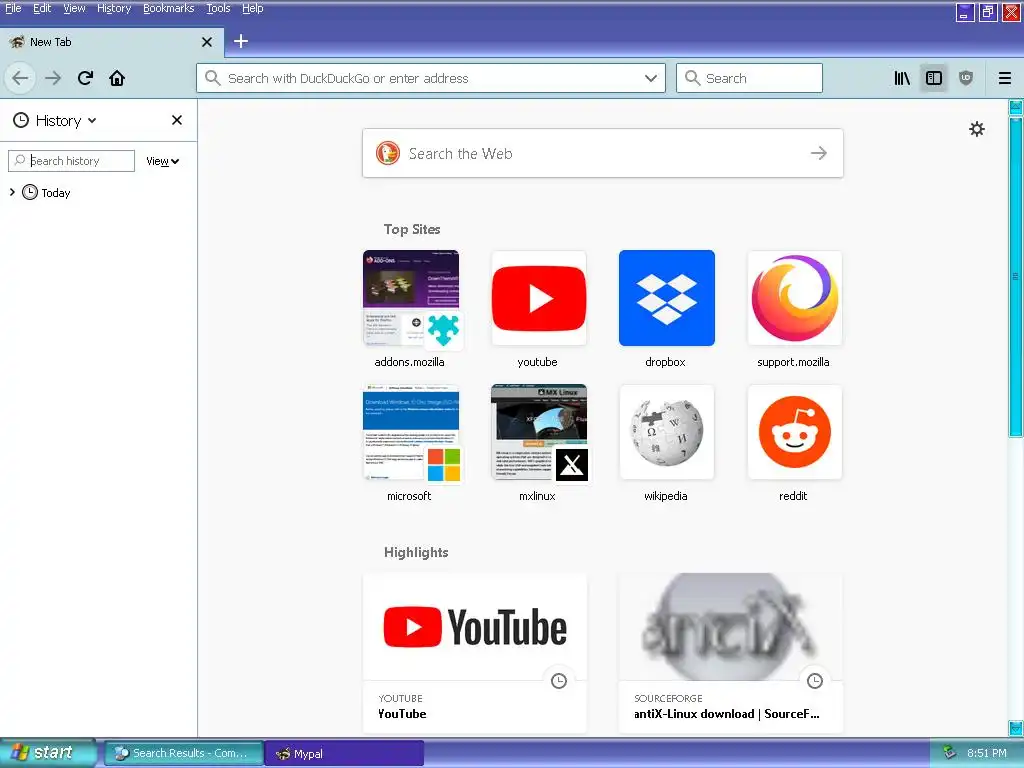The width and height of the screenshot is (1024, 768).
Task: Open the Help menu
Action: 252,8
